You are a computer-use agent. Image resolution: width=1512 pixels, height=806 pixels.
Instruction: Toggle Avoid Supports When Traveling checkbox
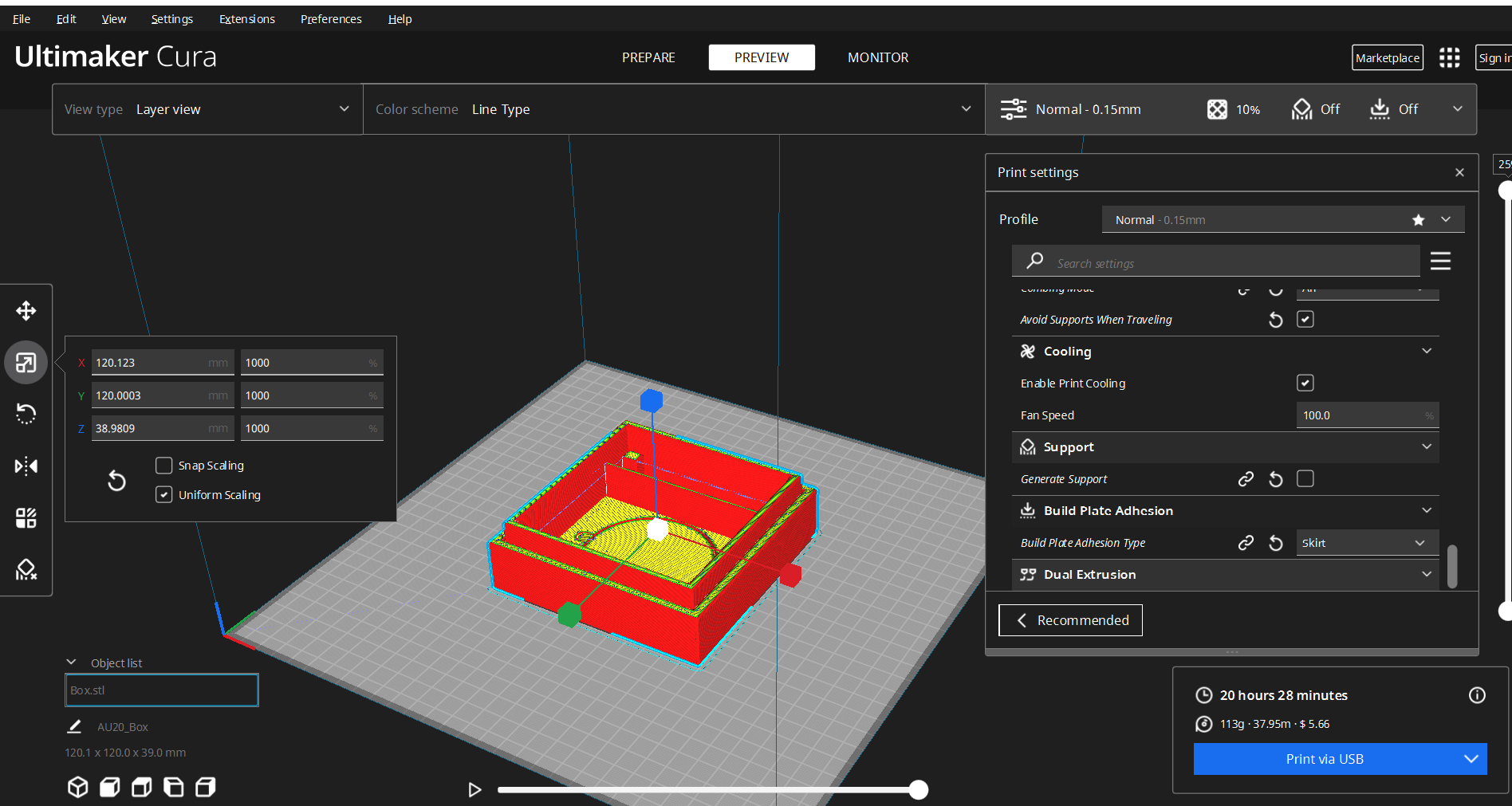coord(1305,319)
